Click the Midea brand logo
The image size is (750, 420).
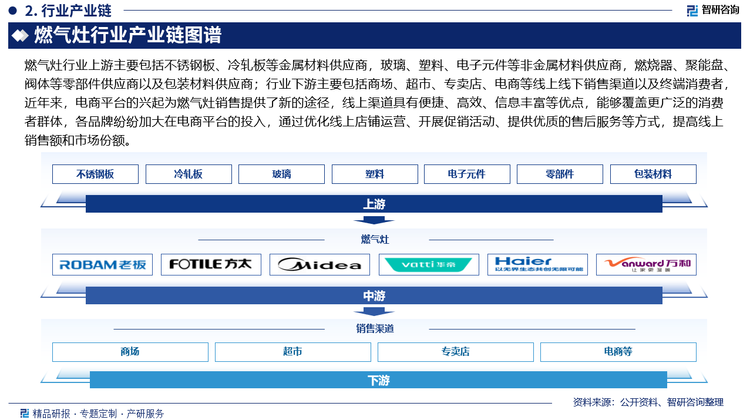coord(320,265)
